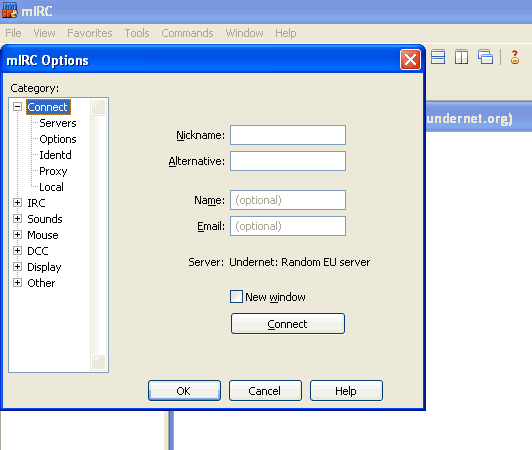Select the Other category label
The height and width of the screenshot is (450, 532).
41,282
